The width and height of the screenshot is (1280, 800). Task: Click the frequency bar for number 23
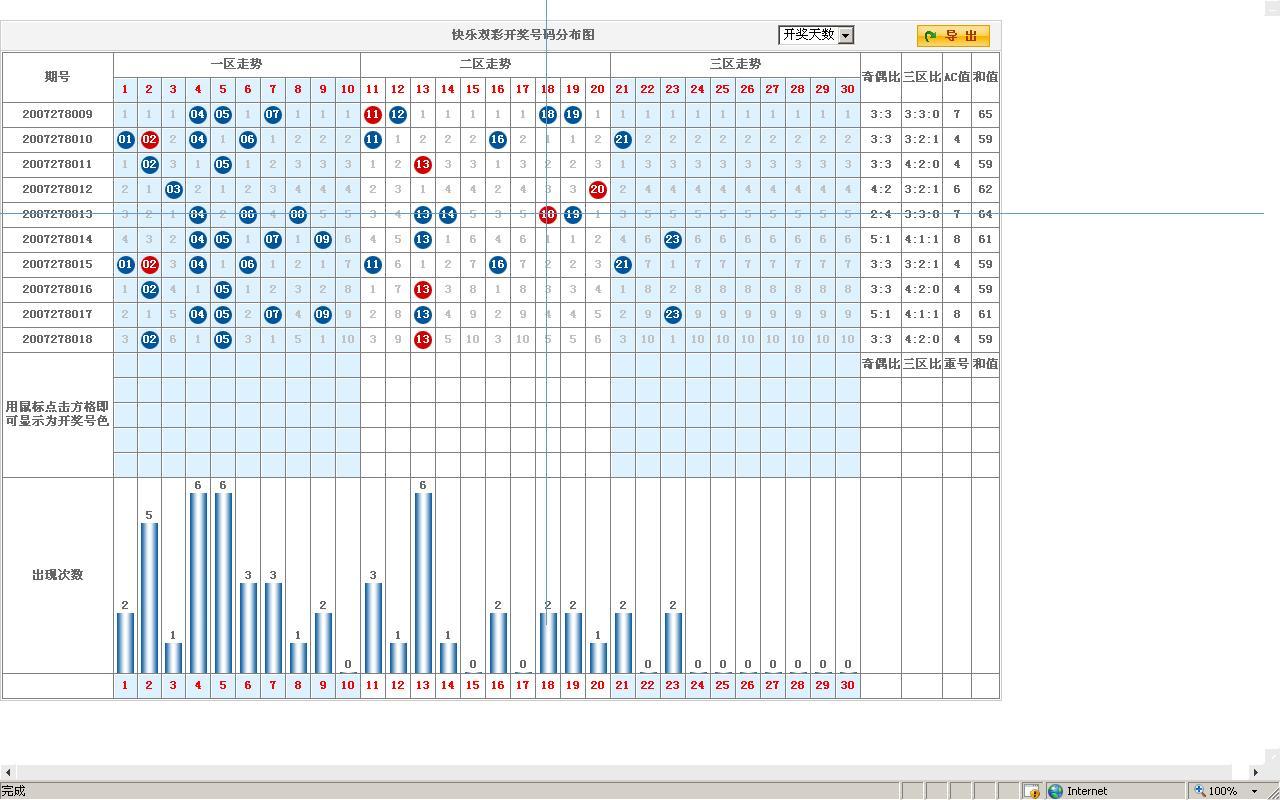point(673,643)
